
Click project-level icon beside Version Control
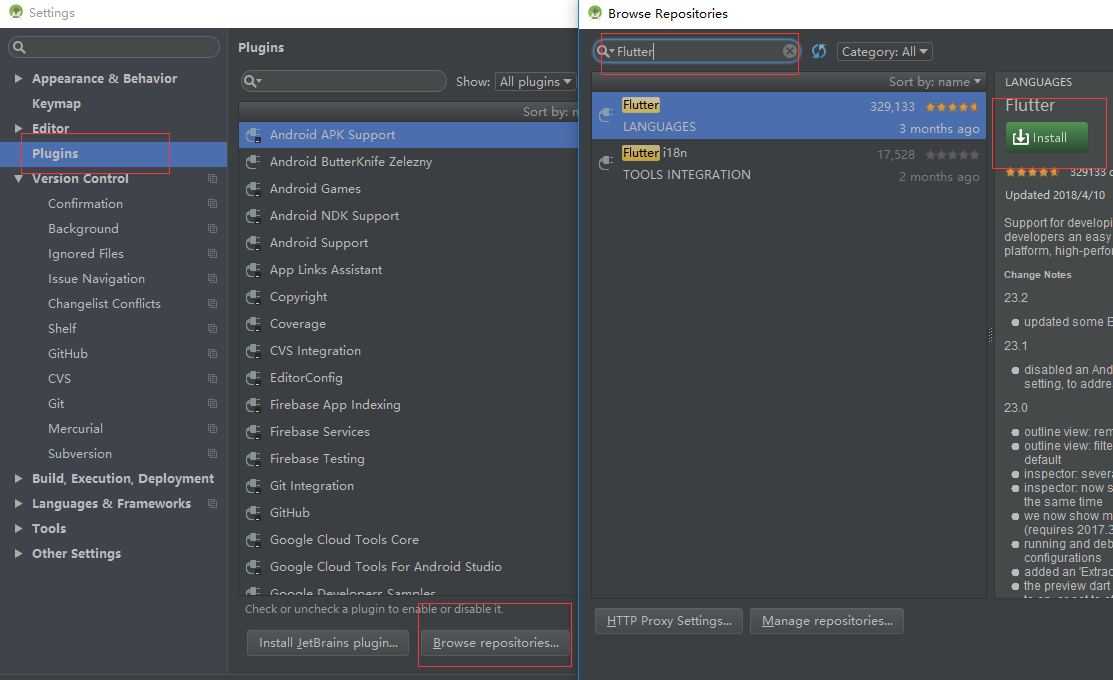click(212, 178)
